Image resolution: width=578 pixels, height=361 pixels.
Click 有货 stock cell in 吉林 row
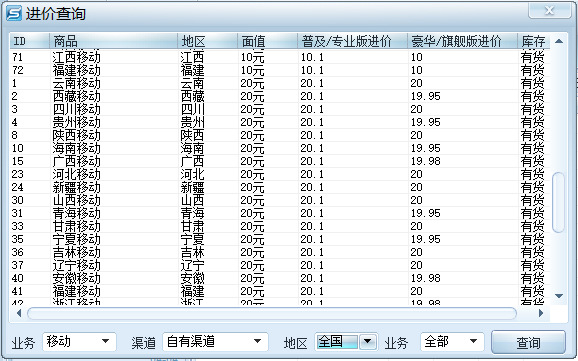[x=532, y=252]
